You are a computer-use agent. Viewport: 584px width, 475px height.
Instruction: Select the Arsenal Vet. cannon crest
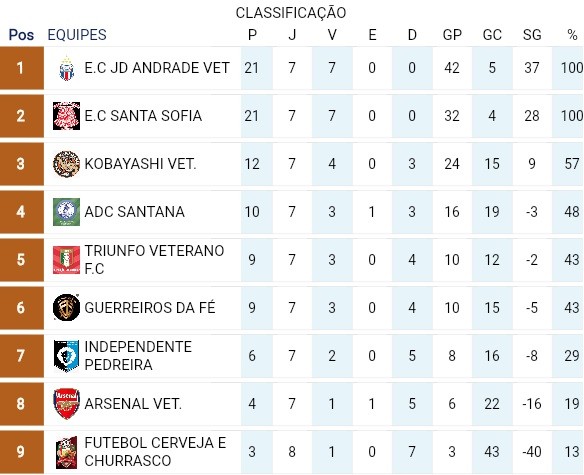click(66, 404)
